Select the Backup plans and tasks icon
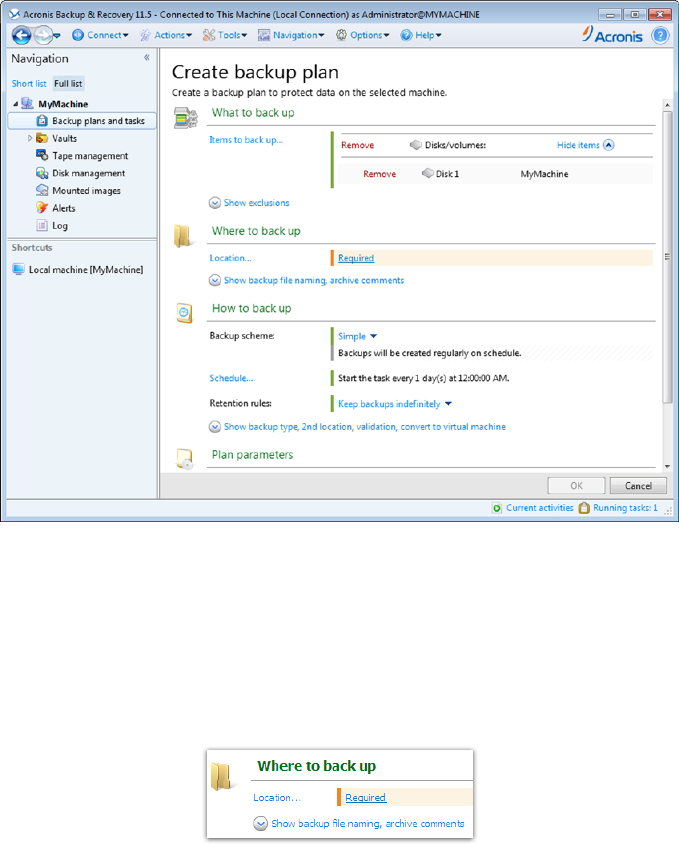This screenshot has width=679, height=849. (42, 121)
